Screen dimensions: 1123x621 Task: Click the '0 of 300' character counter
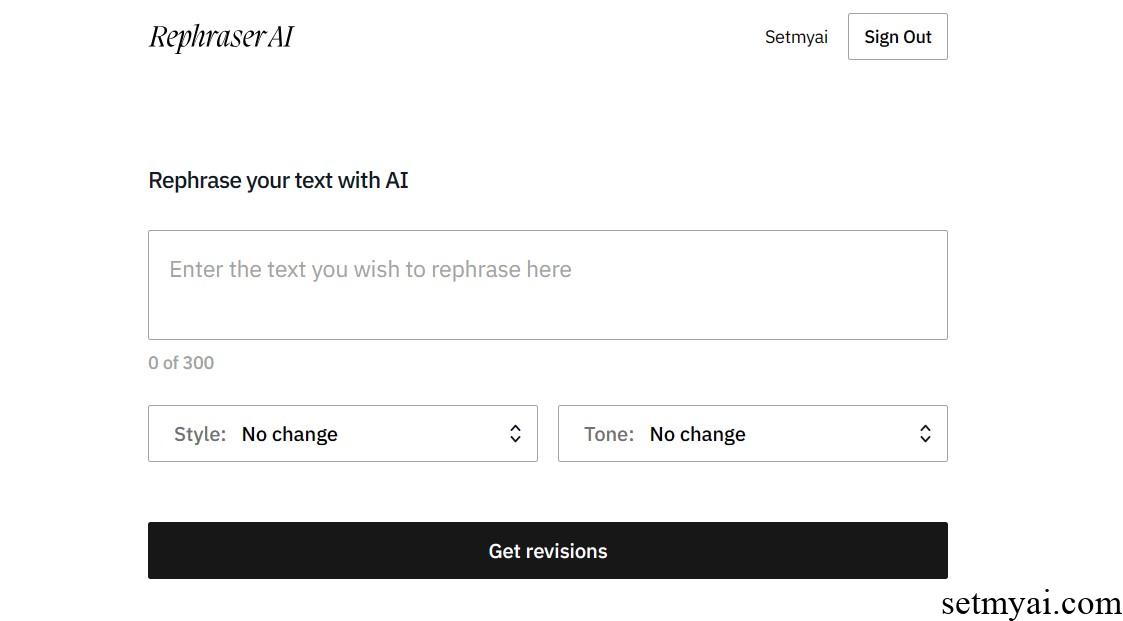(x=181, y=362)
